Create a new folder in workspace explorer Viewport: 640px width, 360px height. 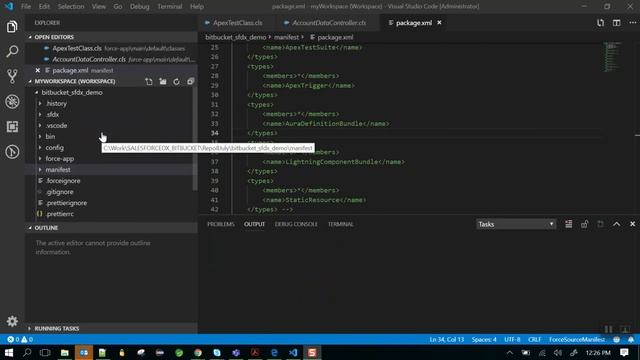(163, 82)
